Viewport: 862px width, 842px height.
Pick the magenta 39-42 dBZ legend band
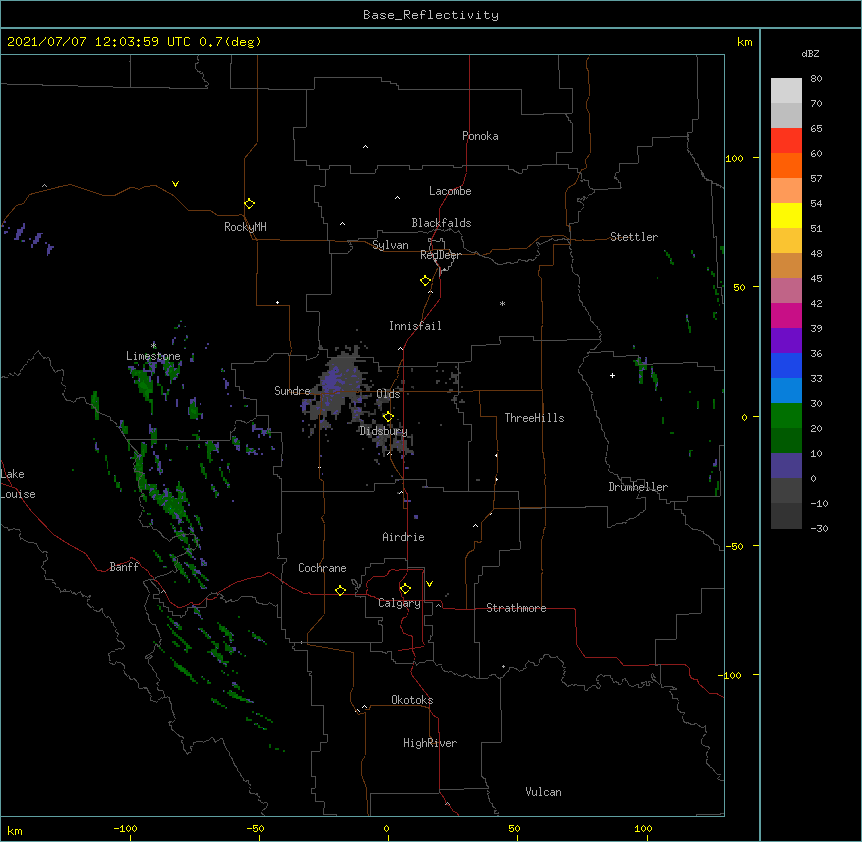point(786,315)
